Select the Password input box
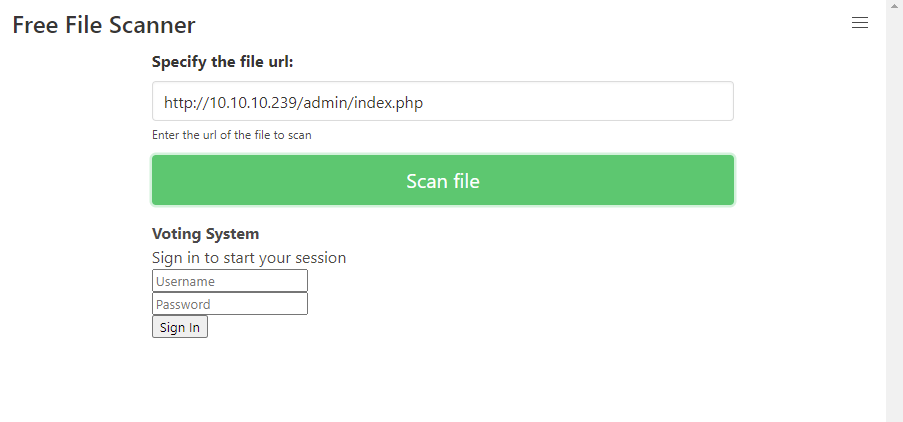 point(229,304)
